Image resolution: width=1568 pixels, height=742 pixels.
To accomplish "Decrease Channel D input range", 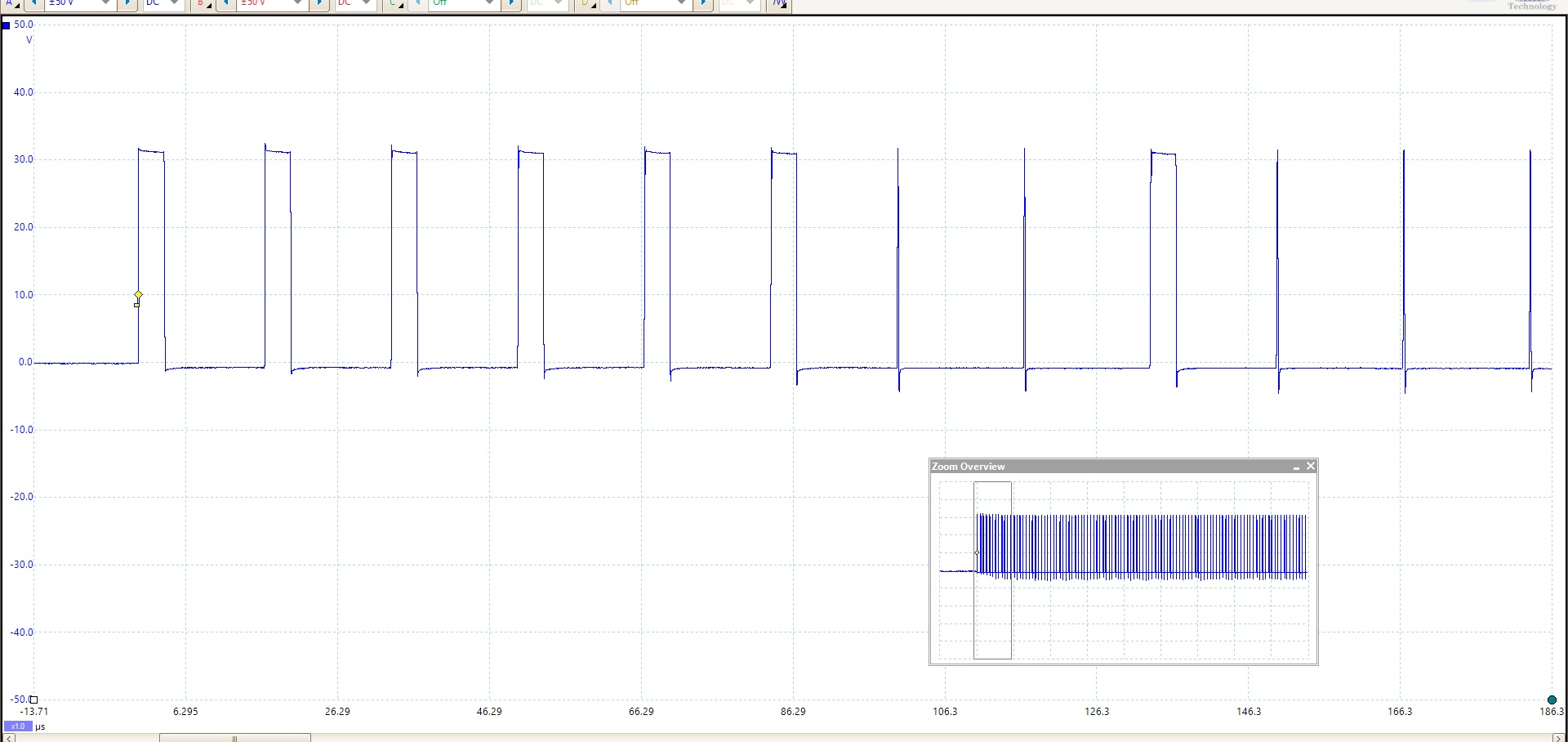I will coord(609,4).
